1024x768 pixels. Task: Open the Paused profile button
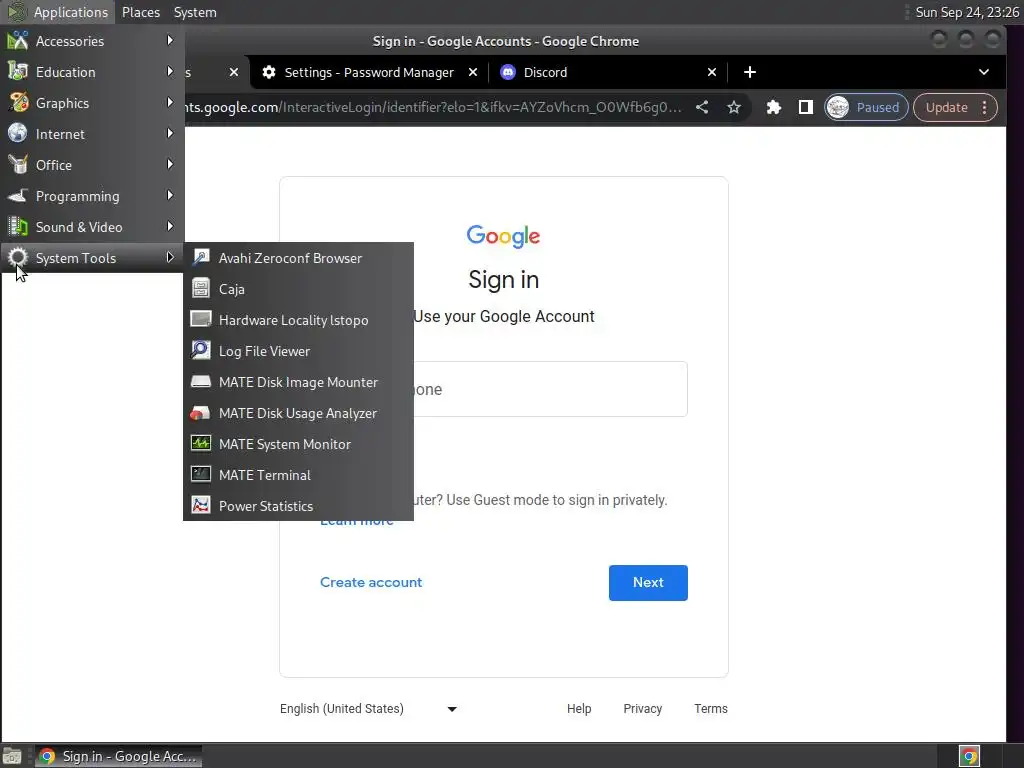866,107
